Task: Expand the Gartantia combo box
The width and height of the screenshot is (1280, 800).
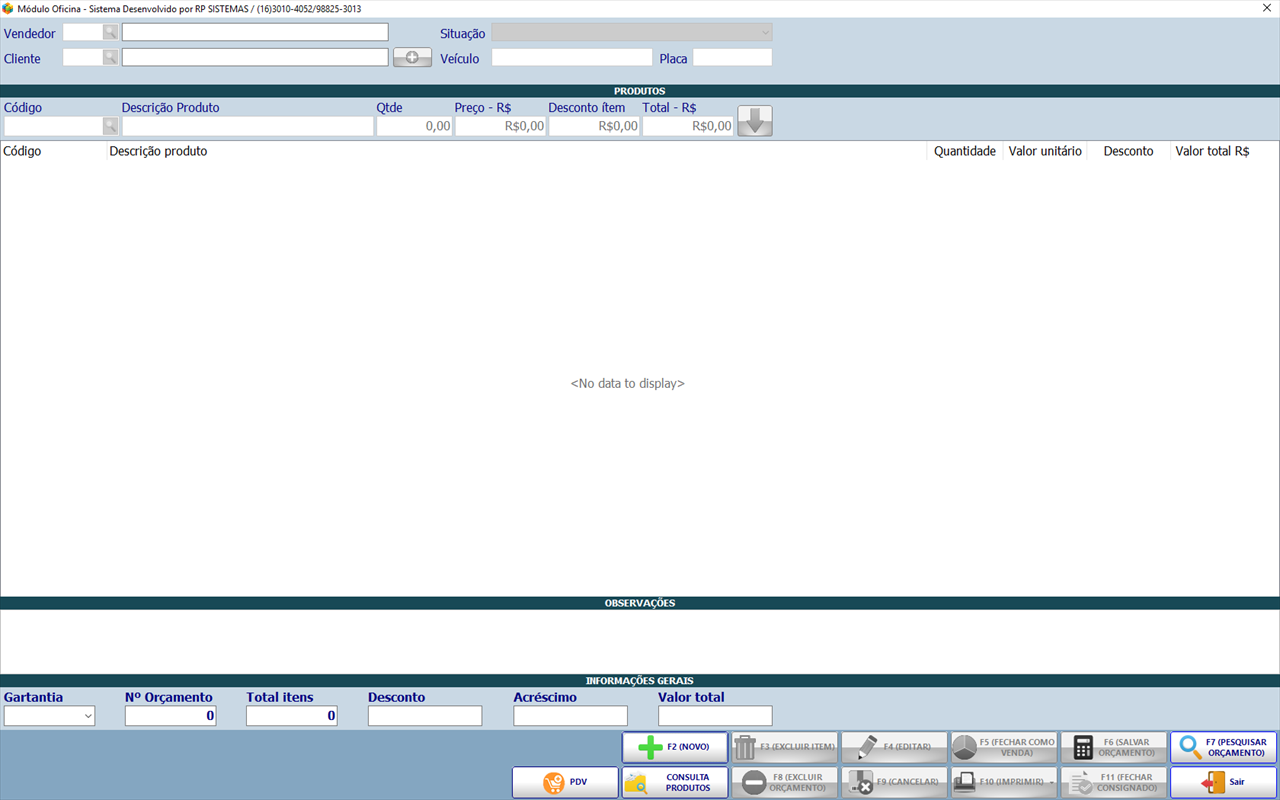Action: click(88, 716)
